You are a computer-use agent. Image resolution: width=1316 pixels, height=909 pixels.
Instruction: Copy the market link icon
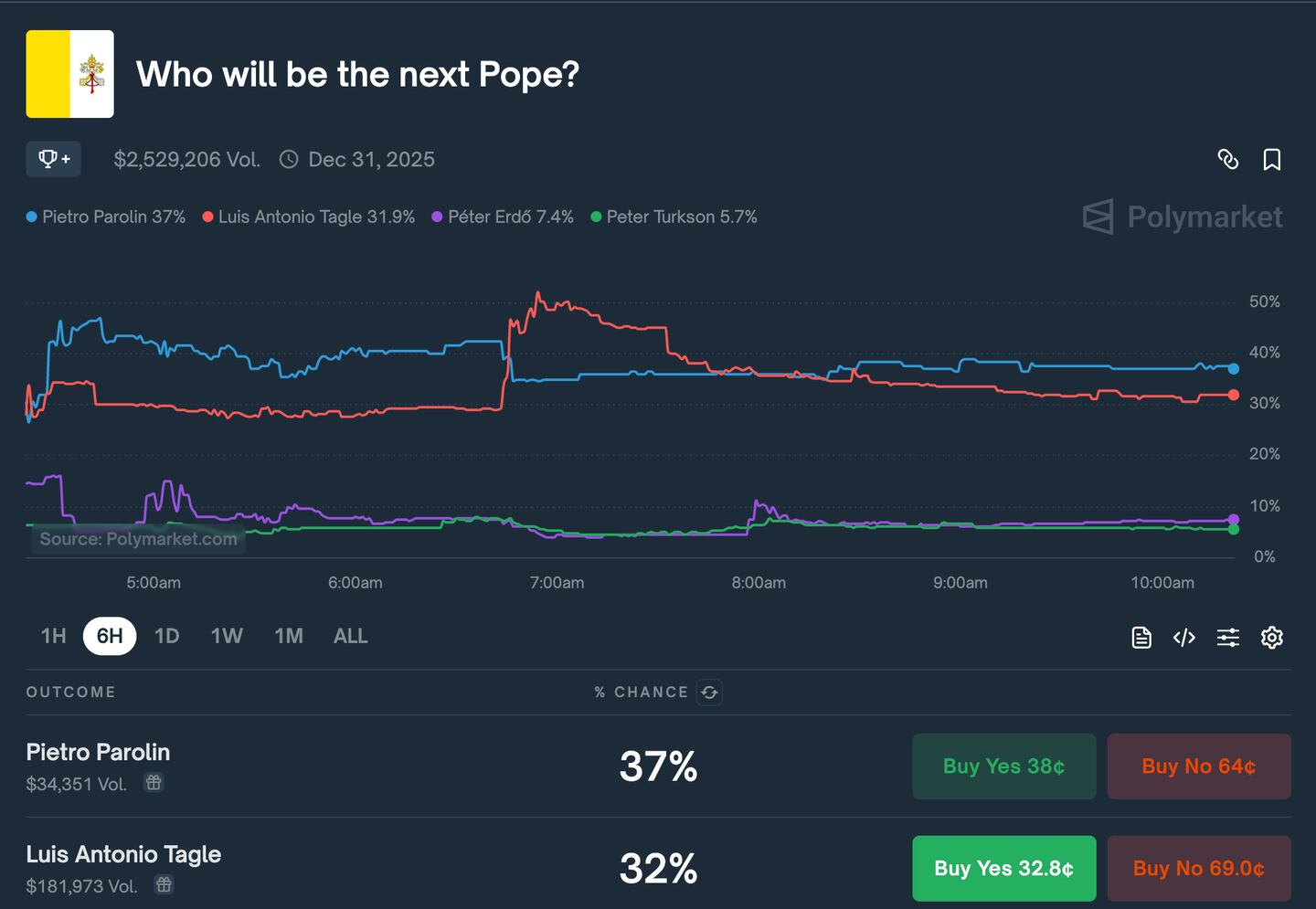click(1228, 159)
